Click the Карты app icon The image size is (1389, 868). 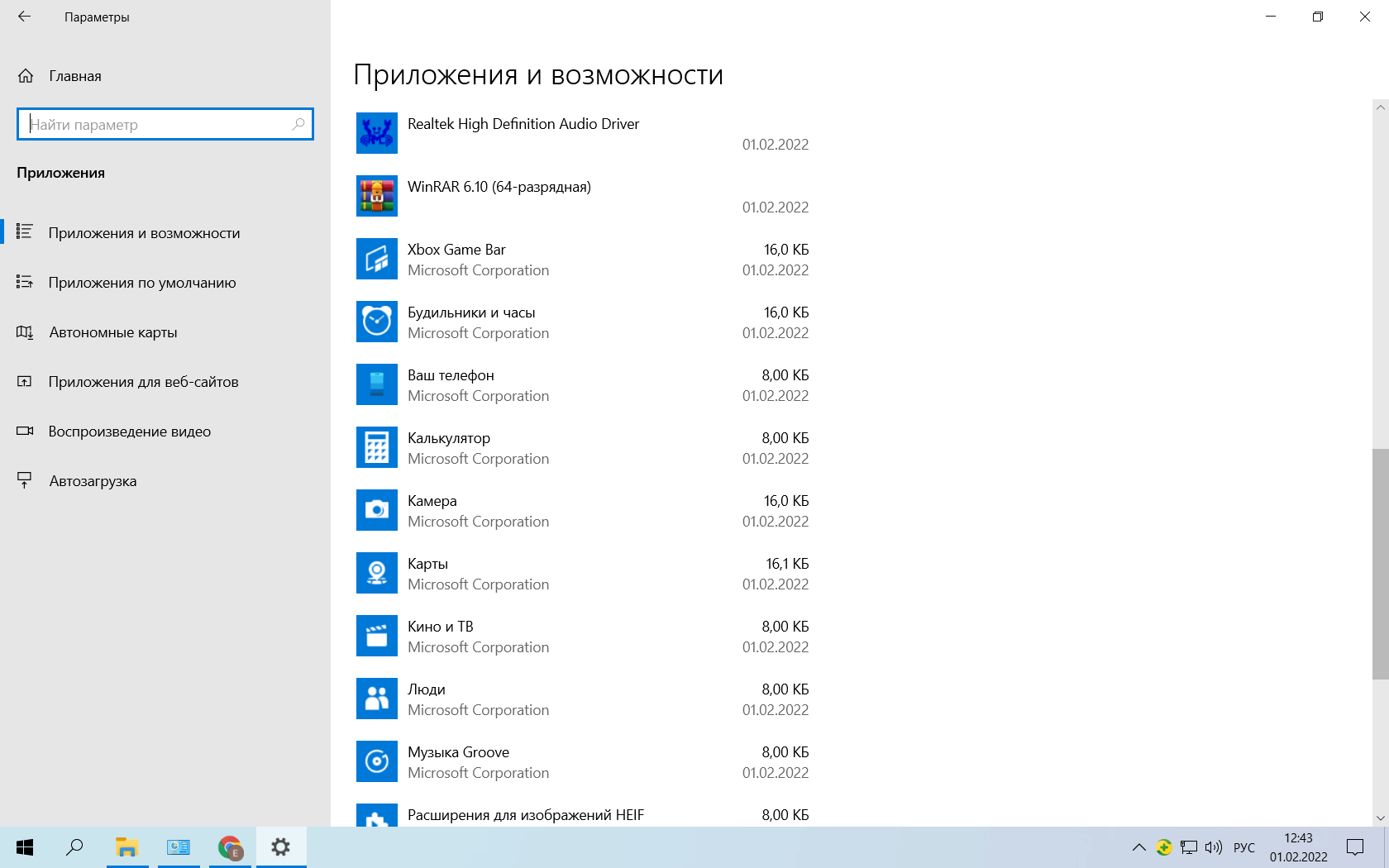coord(376,573)
